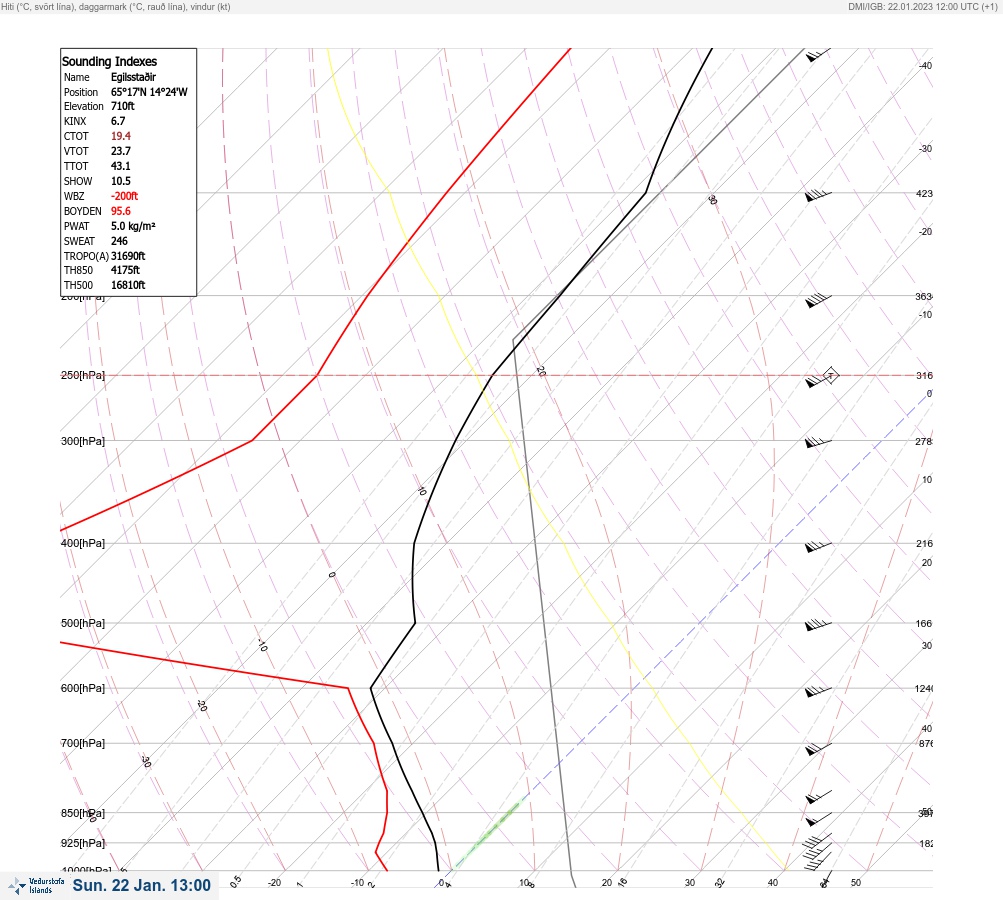Select the red BOYDEN value 95.6
The width and height of the screenshot is (1003, 900).
[120, 211]
